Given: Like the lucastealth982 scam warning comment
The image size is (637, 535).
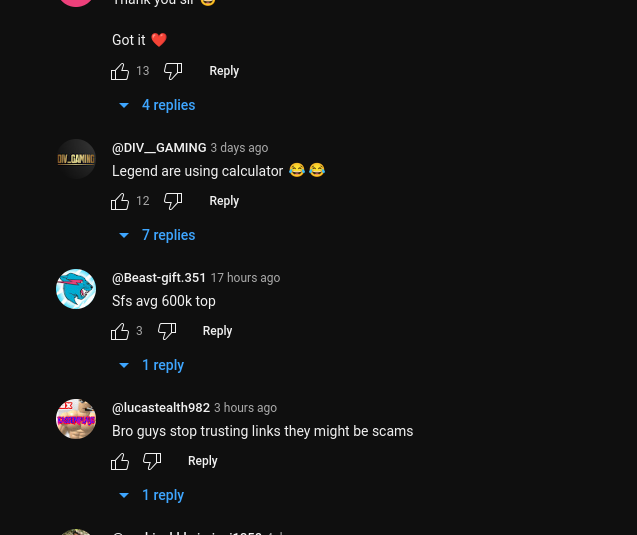Looking at the screenshot, I should click(120, 461).
